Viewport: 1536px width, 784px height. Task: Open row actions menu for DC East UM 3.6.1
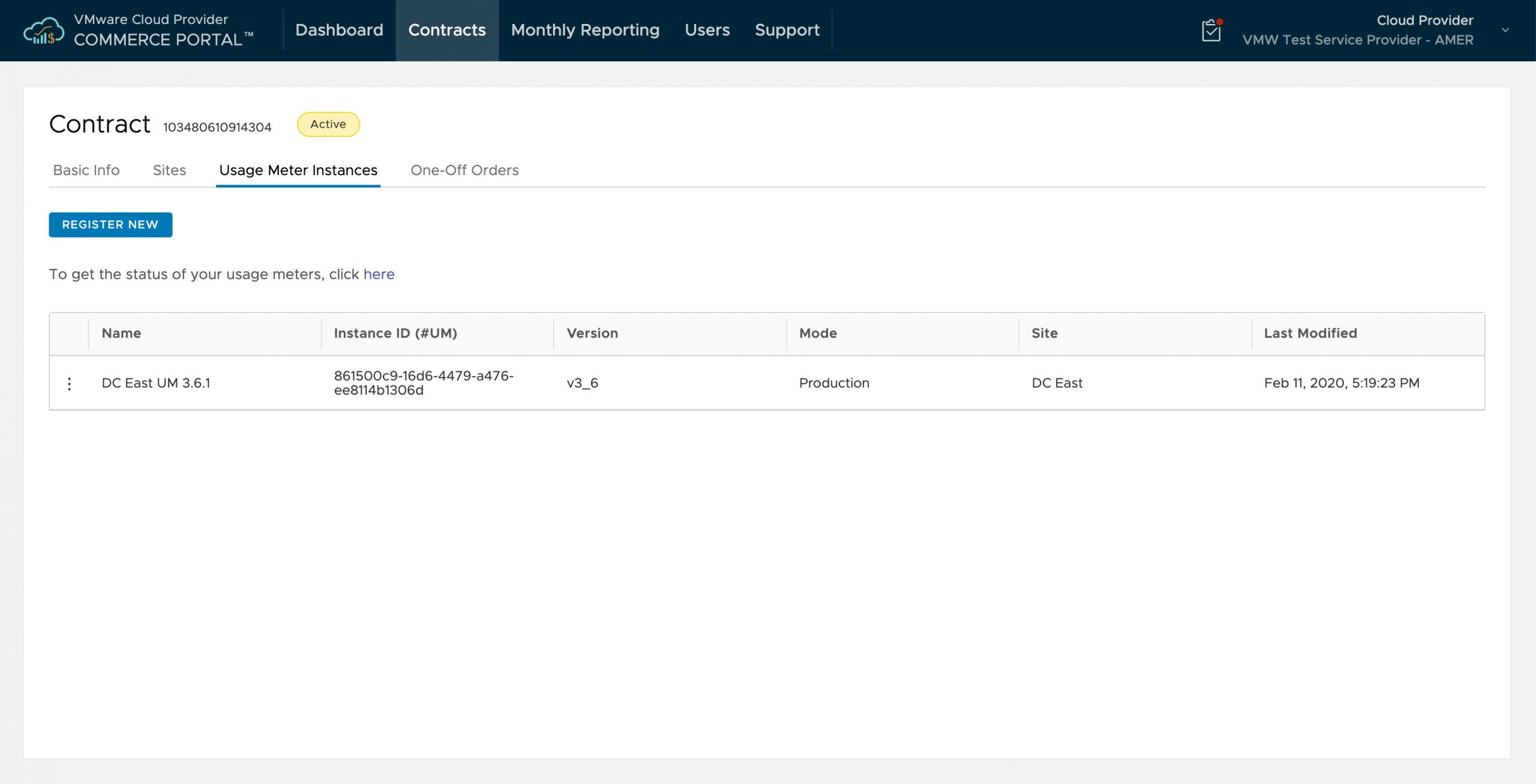pyautogui.click(x=70, y=383)
